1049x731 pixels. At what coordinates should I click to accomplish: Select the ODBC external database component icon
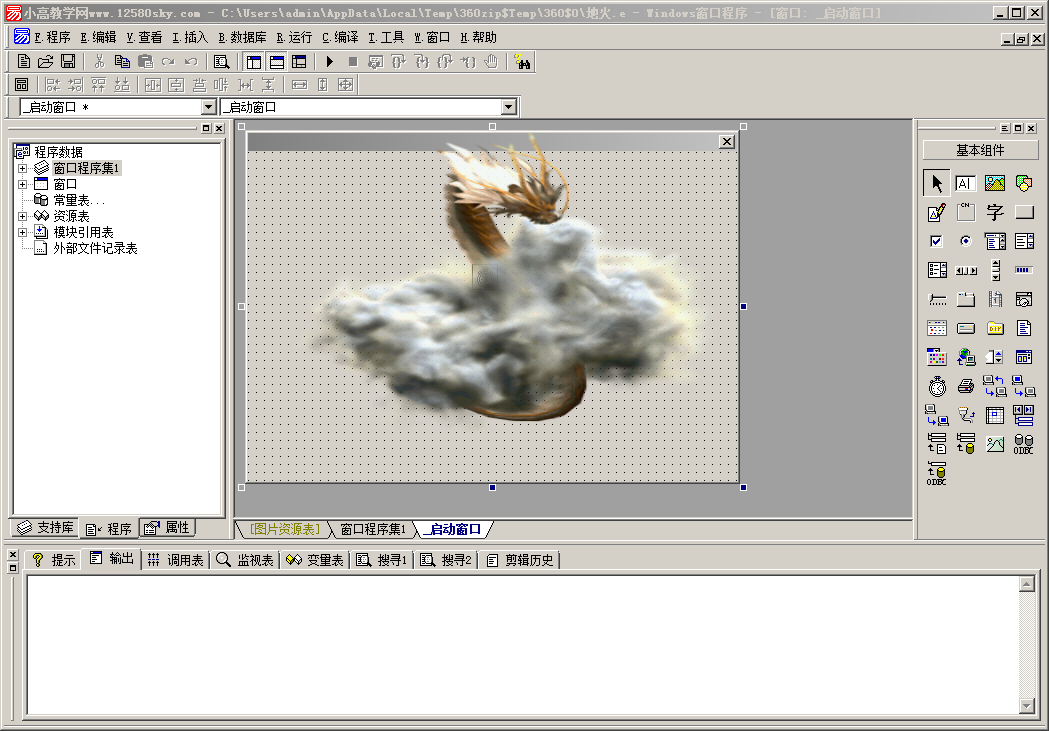click(x=1024, y=444)
